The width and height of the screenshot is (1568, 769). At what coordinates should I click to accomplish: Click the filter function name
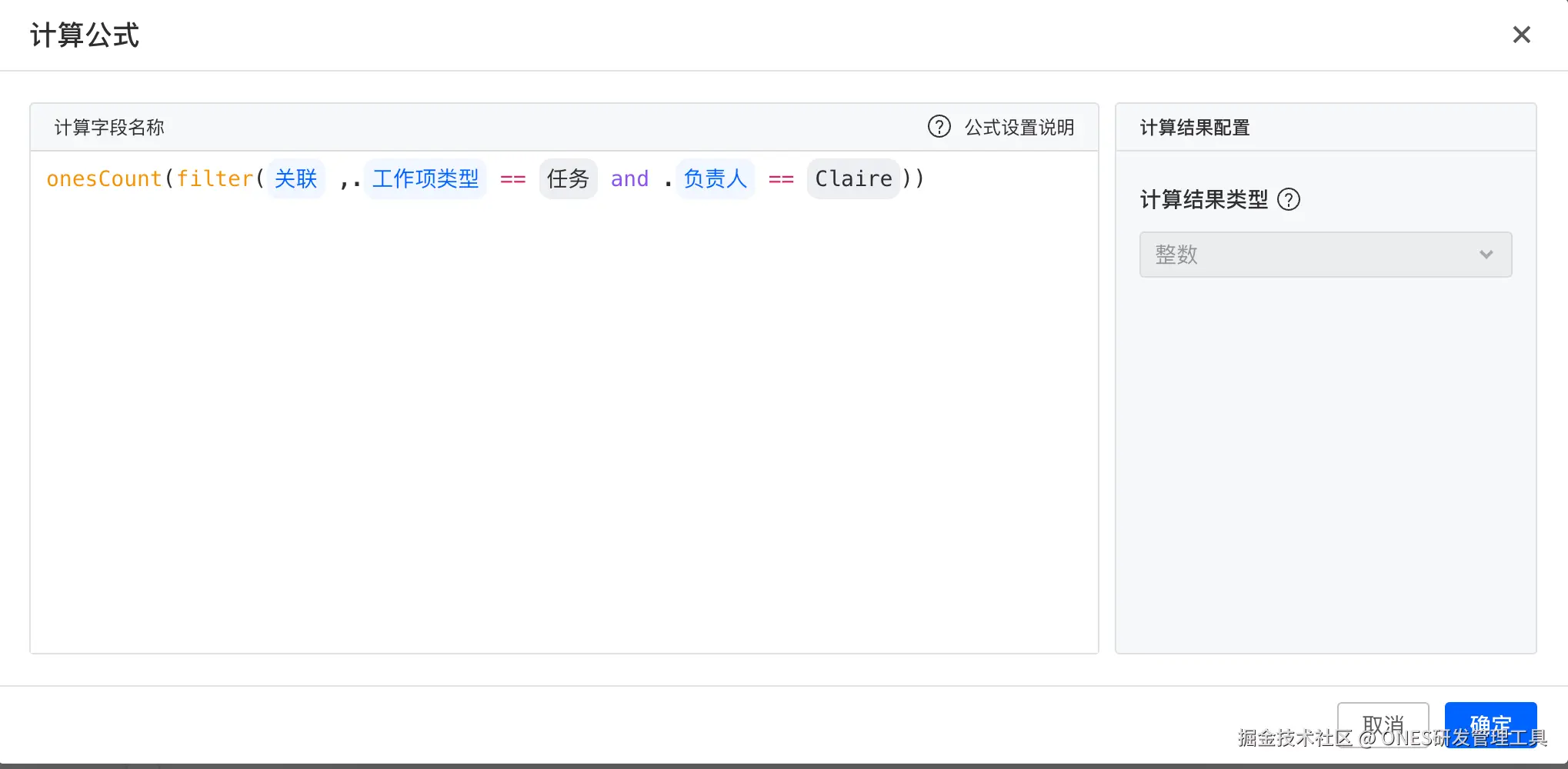pyautogui.click(x=215, y=179)
